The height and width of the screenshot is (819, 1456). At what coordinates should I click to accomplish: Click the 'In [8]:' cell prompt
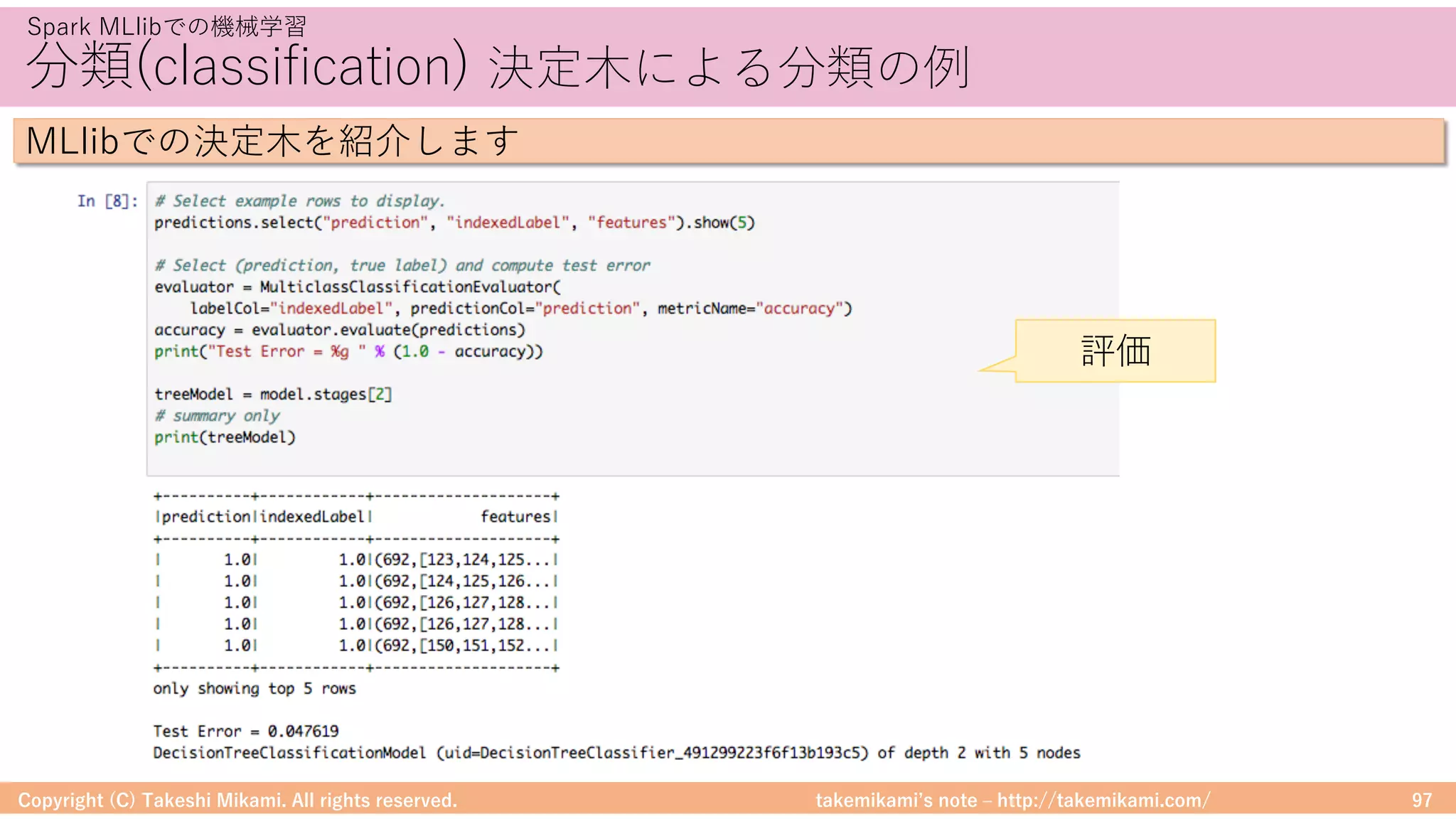[x=107, y=201]
